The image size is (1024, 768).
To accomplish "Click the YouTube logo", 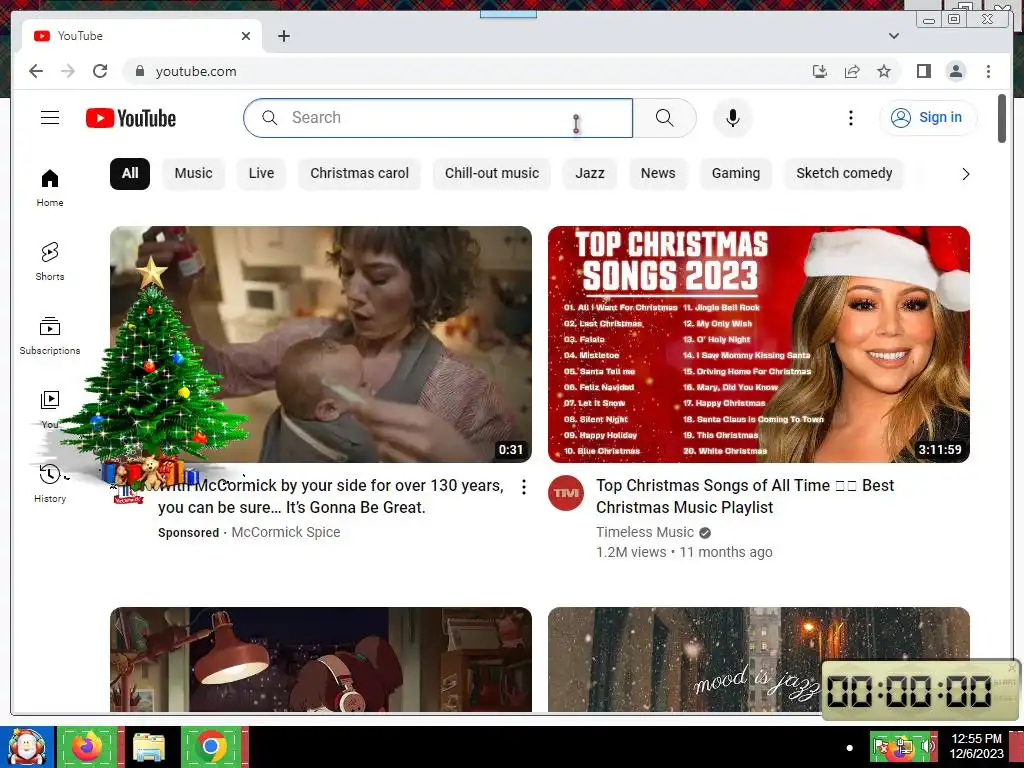I will [131, 118].
